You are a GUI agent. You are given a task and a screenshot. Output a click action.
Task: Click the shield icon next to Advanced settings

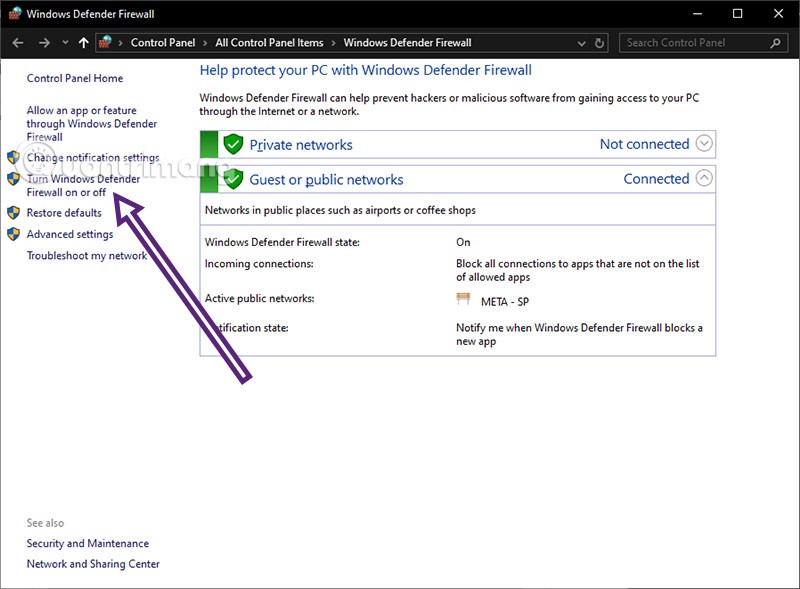[x=14, y=234]
